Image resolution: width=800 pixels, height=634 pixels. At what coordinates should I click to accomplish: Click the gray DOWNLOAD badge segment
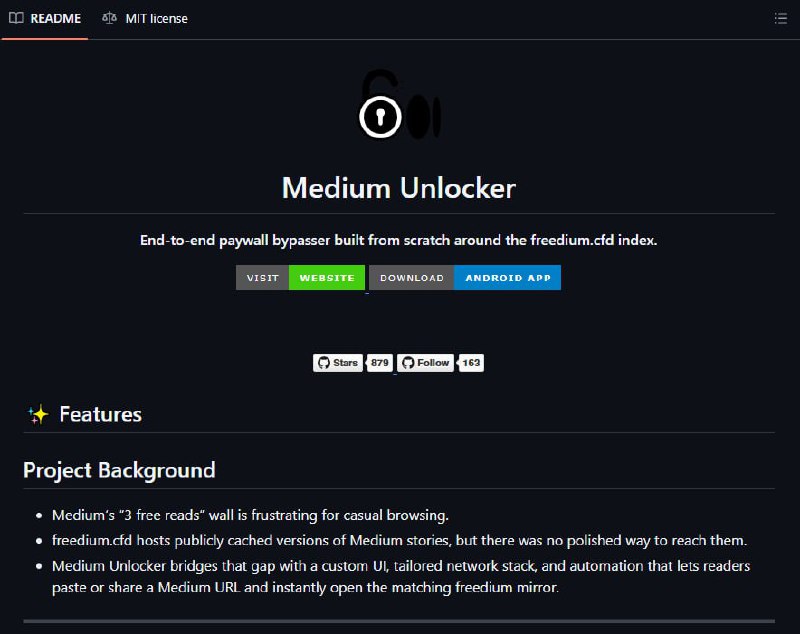click(x=411, y=277)
